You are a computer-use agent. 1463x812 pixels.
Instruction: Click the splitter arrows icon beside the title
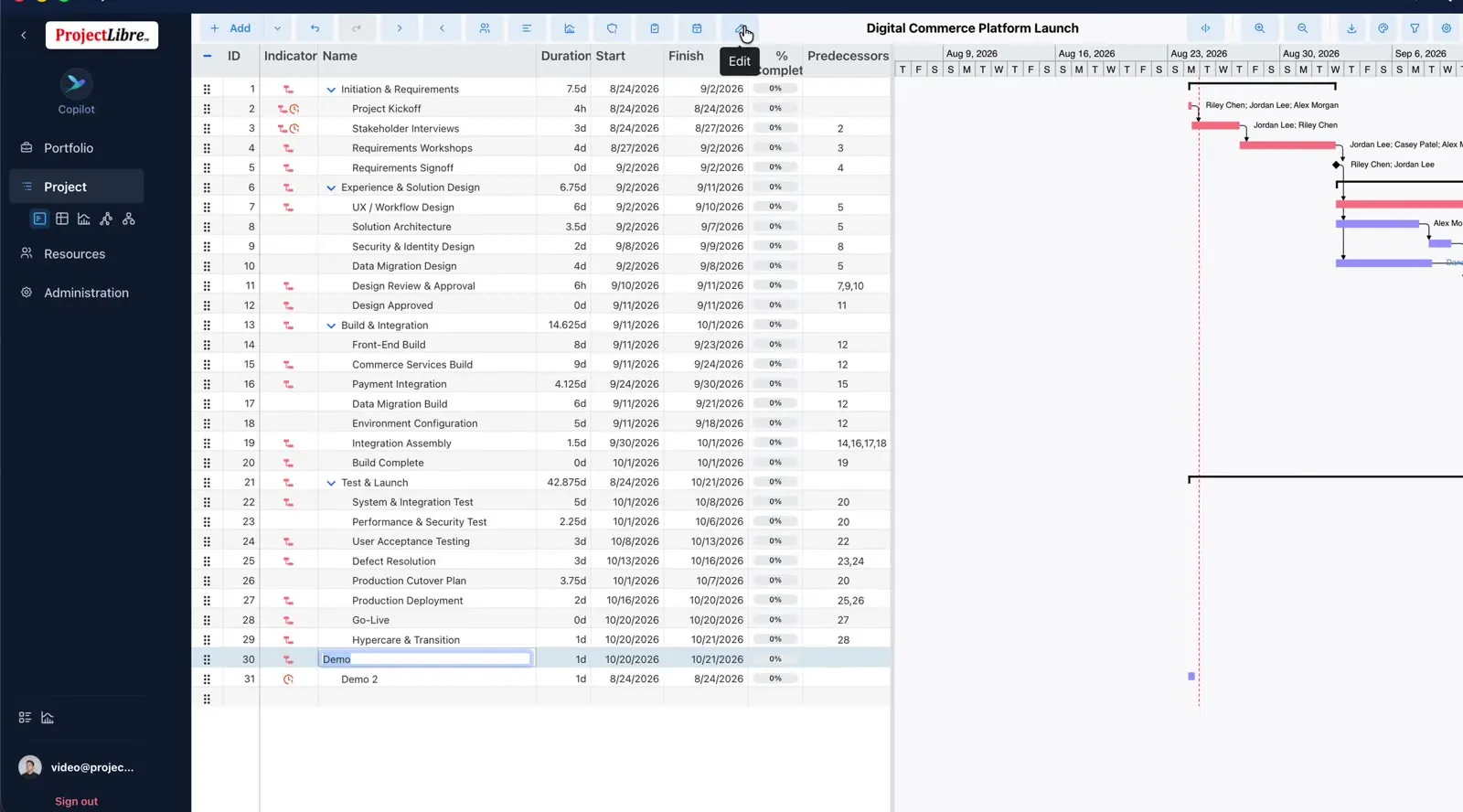pos(1205,28)
